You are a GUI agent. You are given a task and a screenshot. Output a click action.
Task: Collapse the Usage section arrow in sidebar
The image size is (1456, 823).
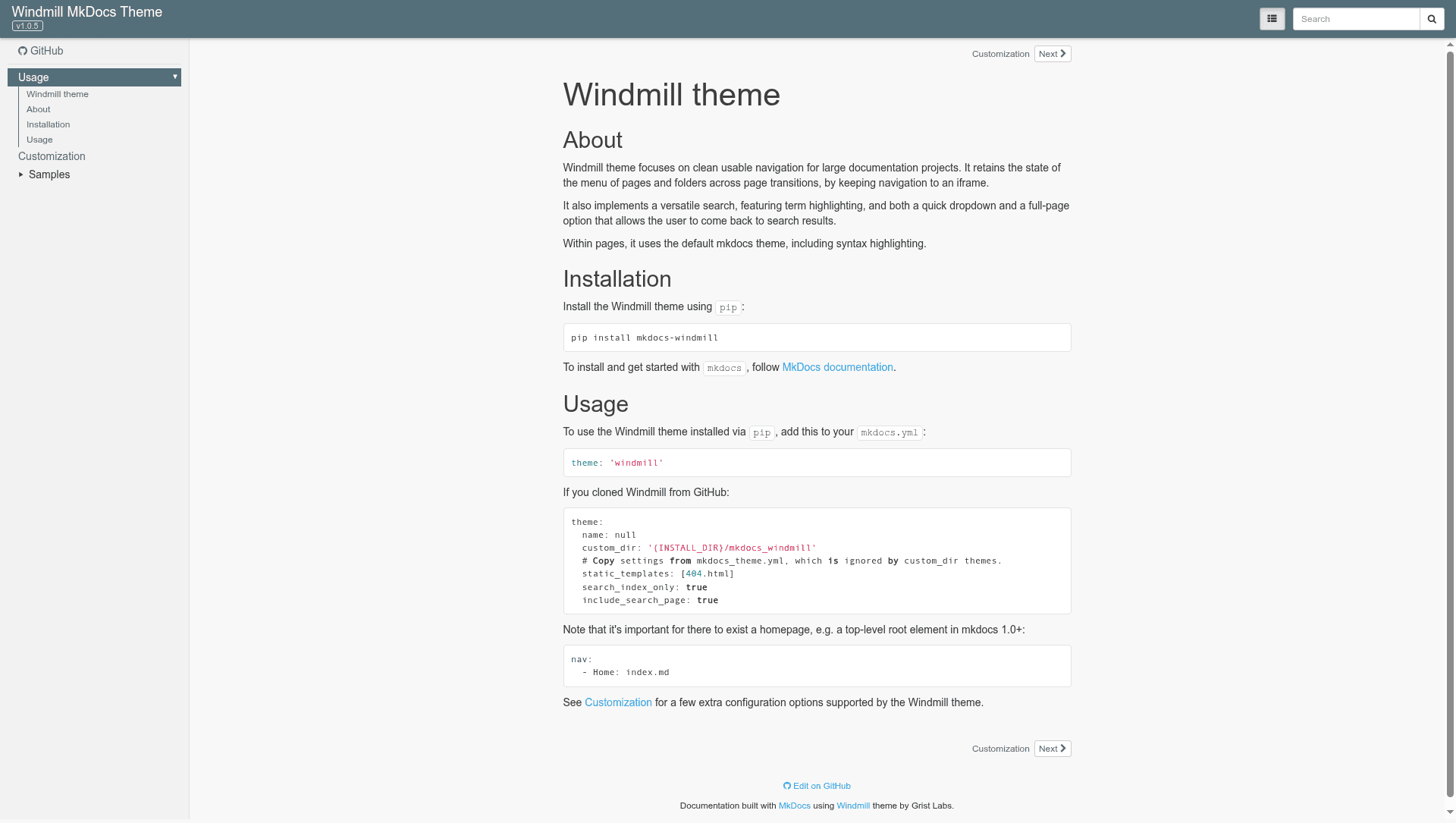[175, 77]
